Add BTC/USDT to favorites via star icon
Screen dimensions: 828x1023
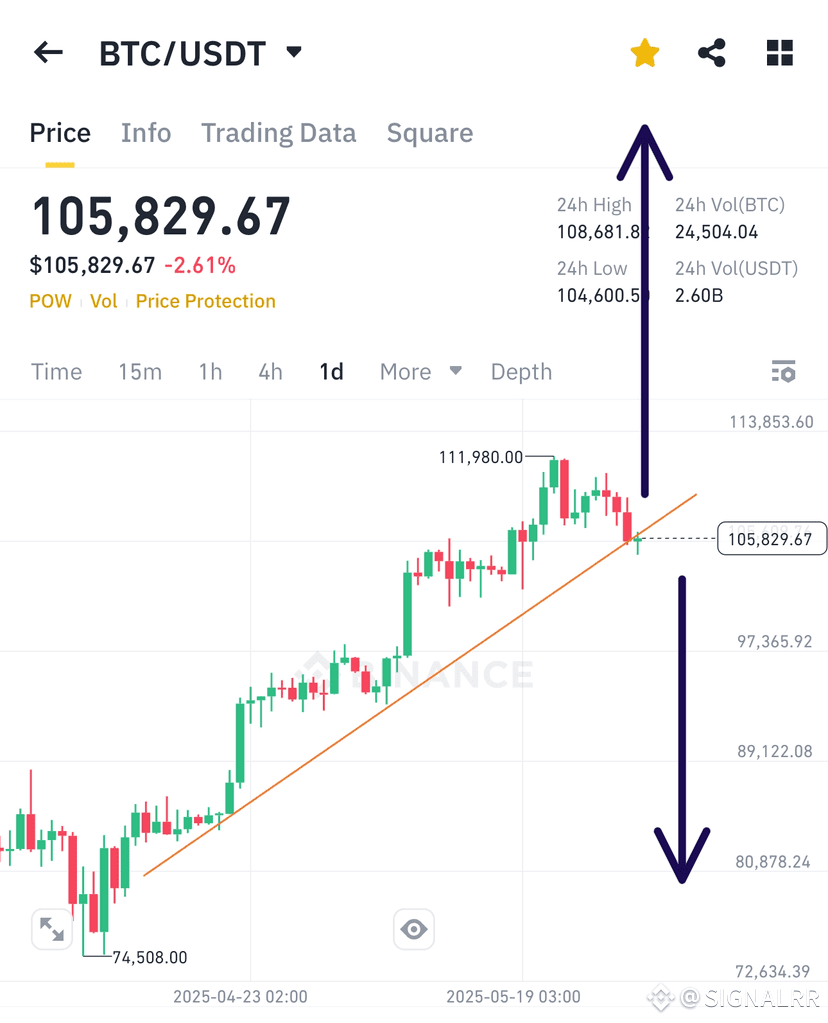pos(644,52)
